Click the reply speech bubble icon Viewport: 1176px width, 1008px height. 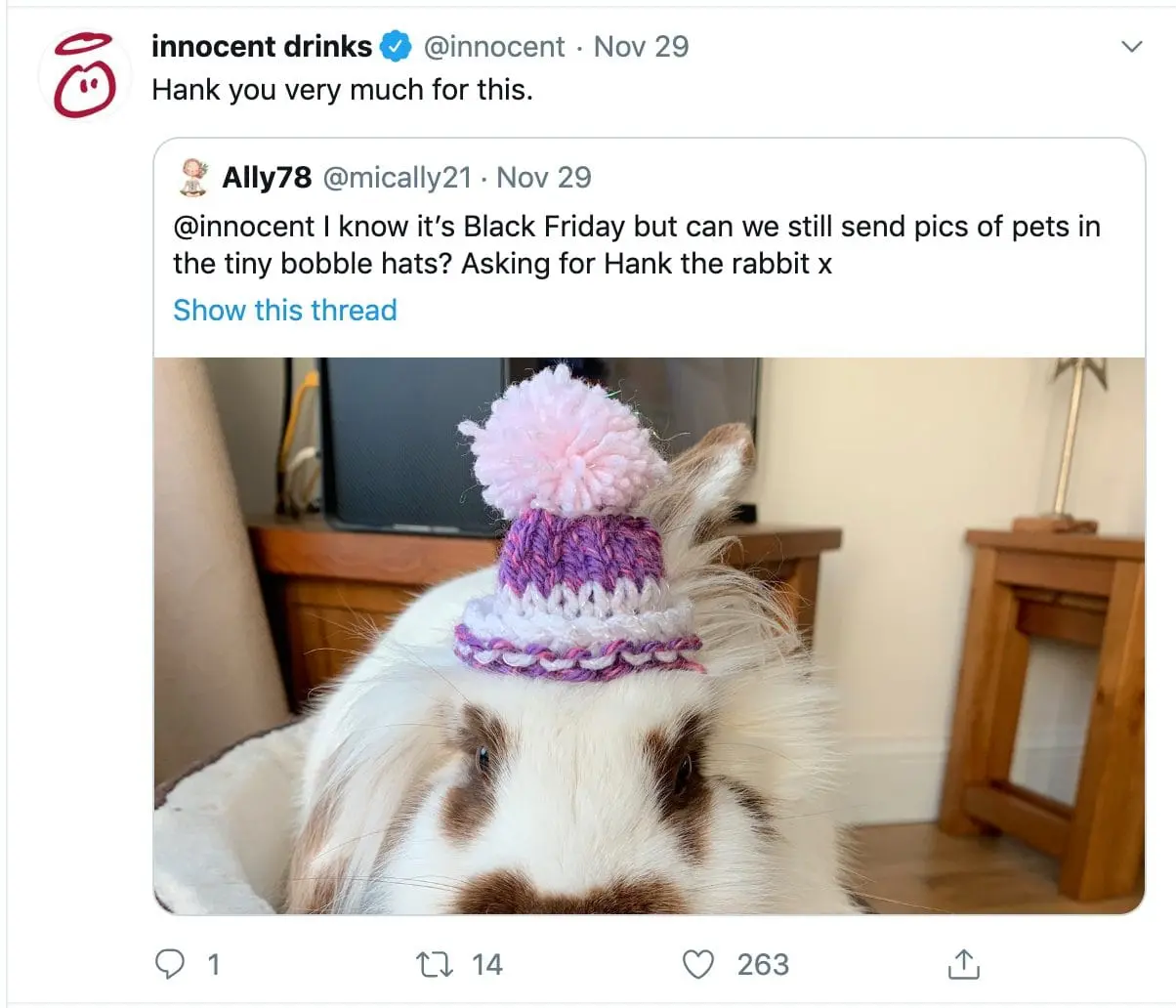(170, 965)
